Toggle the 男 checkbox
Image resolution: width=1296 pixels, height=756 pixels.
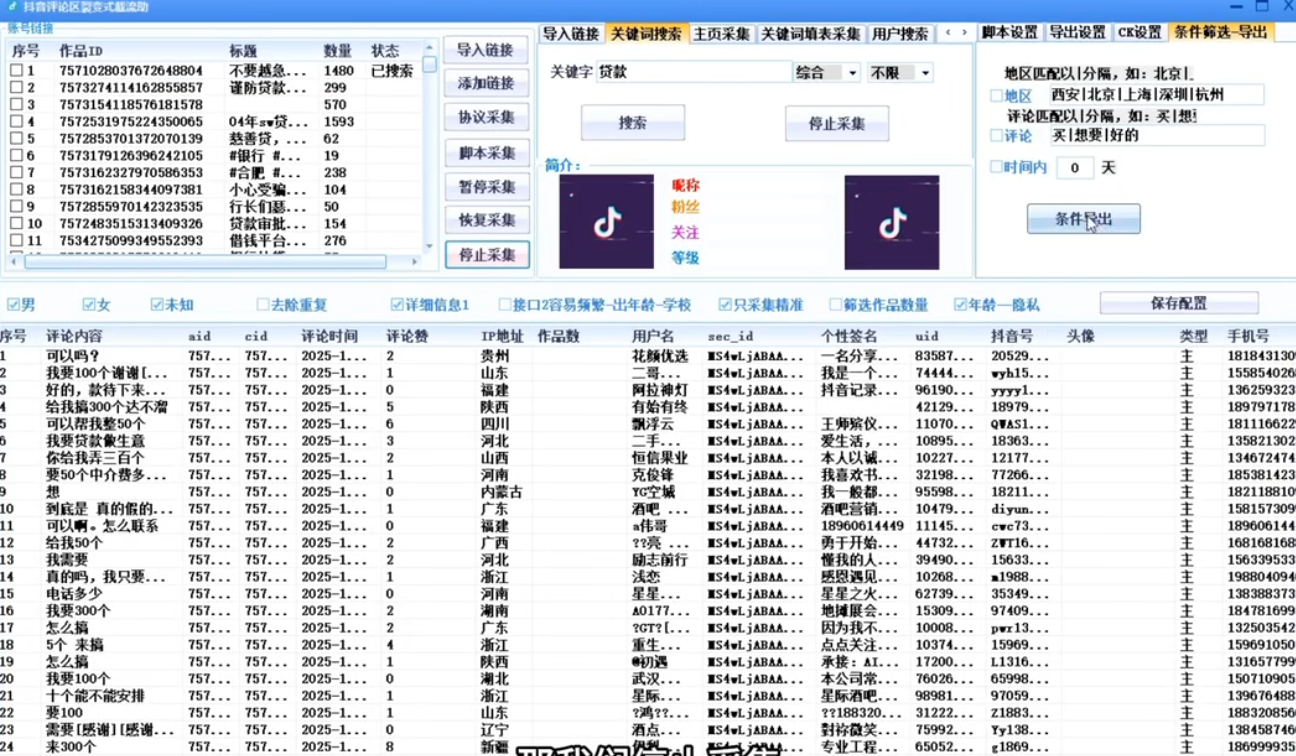tap(14, 304)
